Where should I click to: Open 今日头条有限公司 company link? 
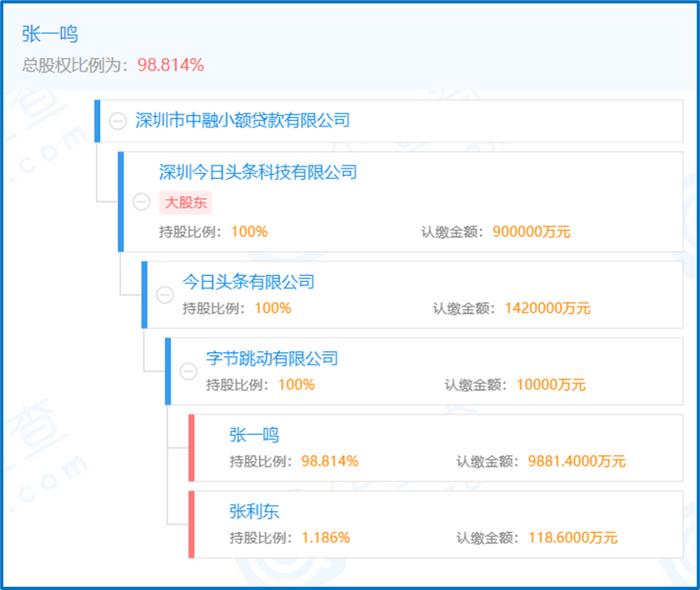click(249, 282)
